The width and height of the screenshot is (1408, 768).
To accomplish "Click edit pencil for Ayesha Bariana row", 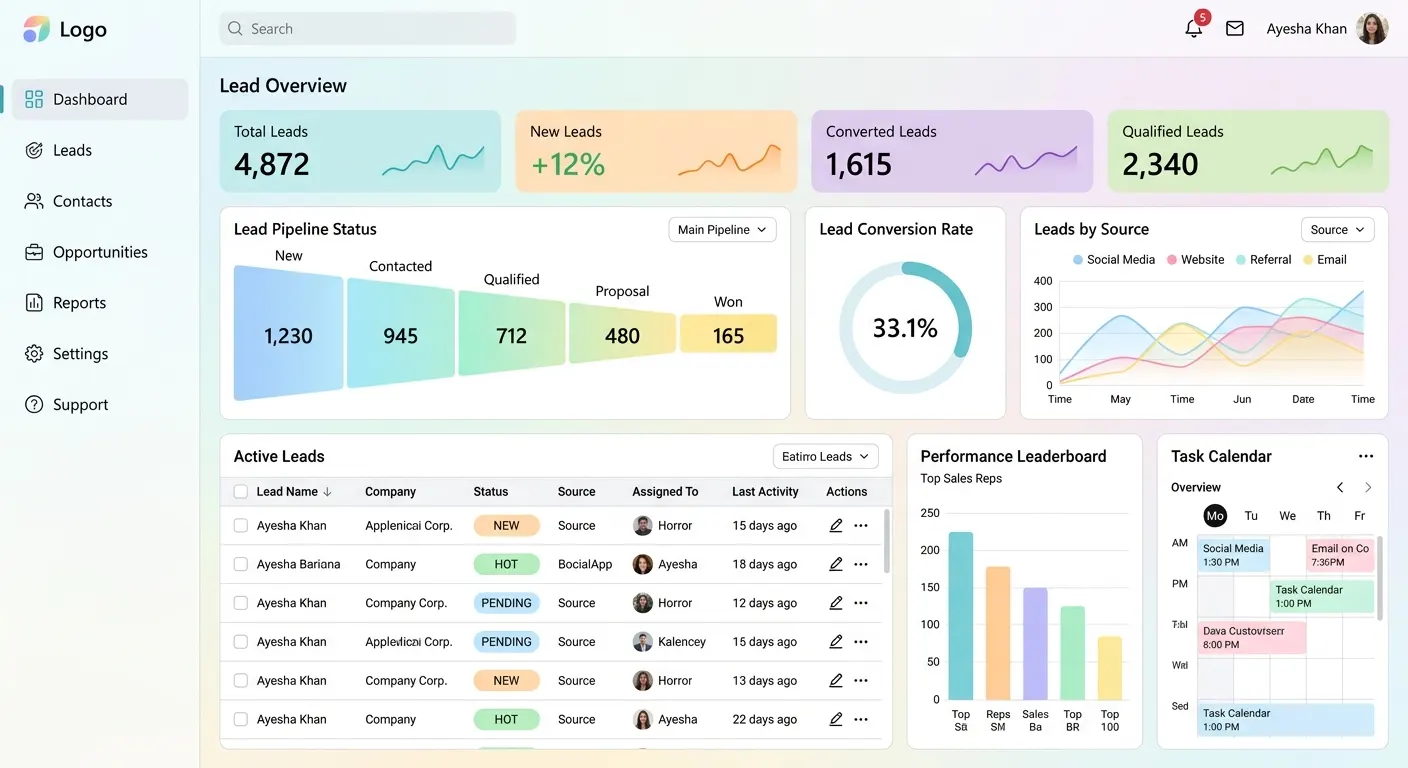I will pos(836,564).
